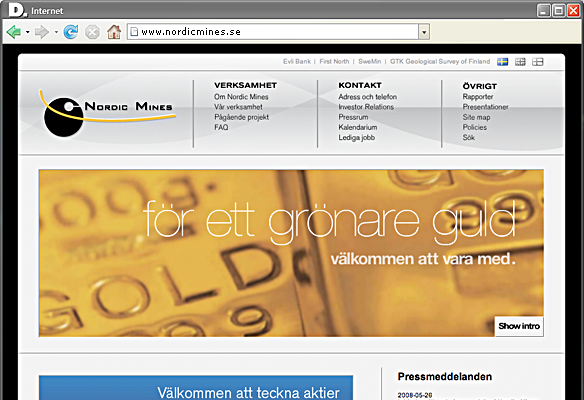Expand the address bar dropdown arrow
Viewport: 584px width, 400px height.
coord(424,32)
